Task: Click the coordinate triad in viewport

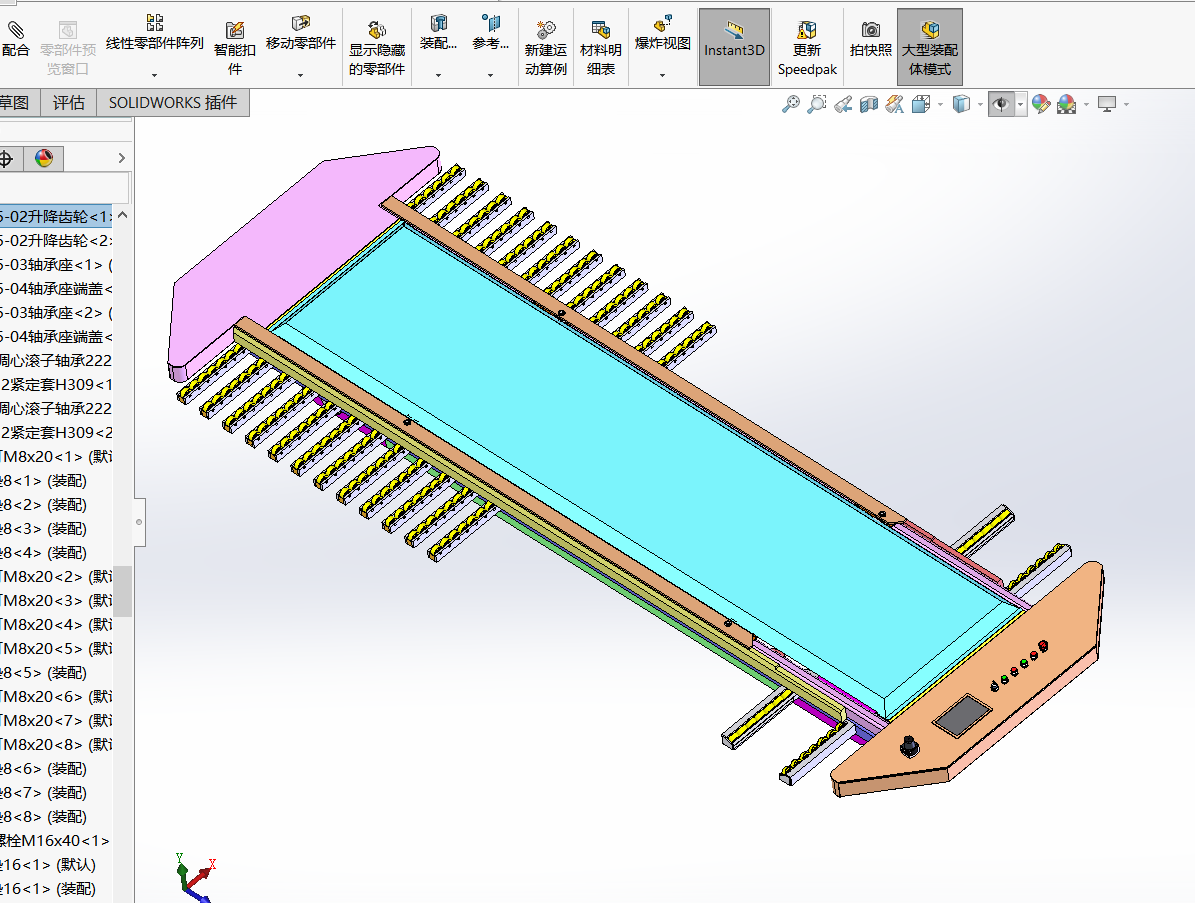Action: point(195,878)
